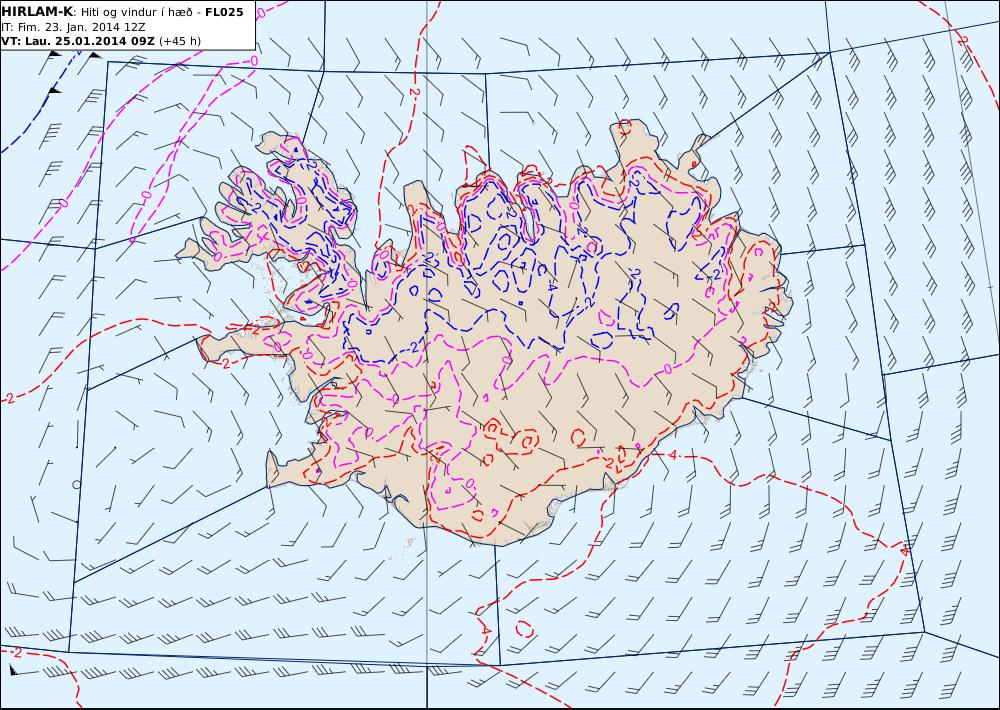Image resolution: width=1000 pixels, height=710 pixels.
Task: Click the 'IT: Fim. 23. Jan. 2014 12Z' line
Action: click(x=73, y=27)
